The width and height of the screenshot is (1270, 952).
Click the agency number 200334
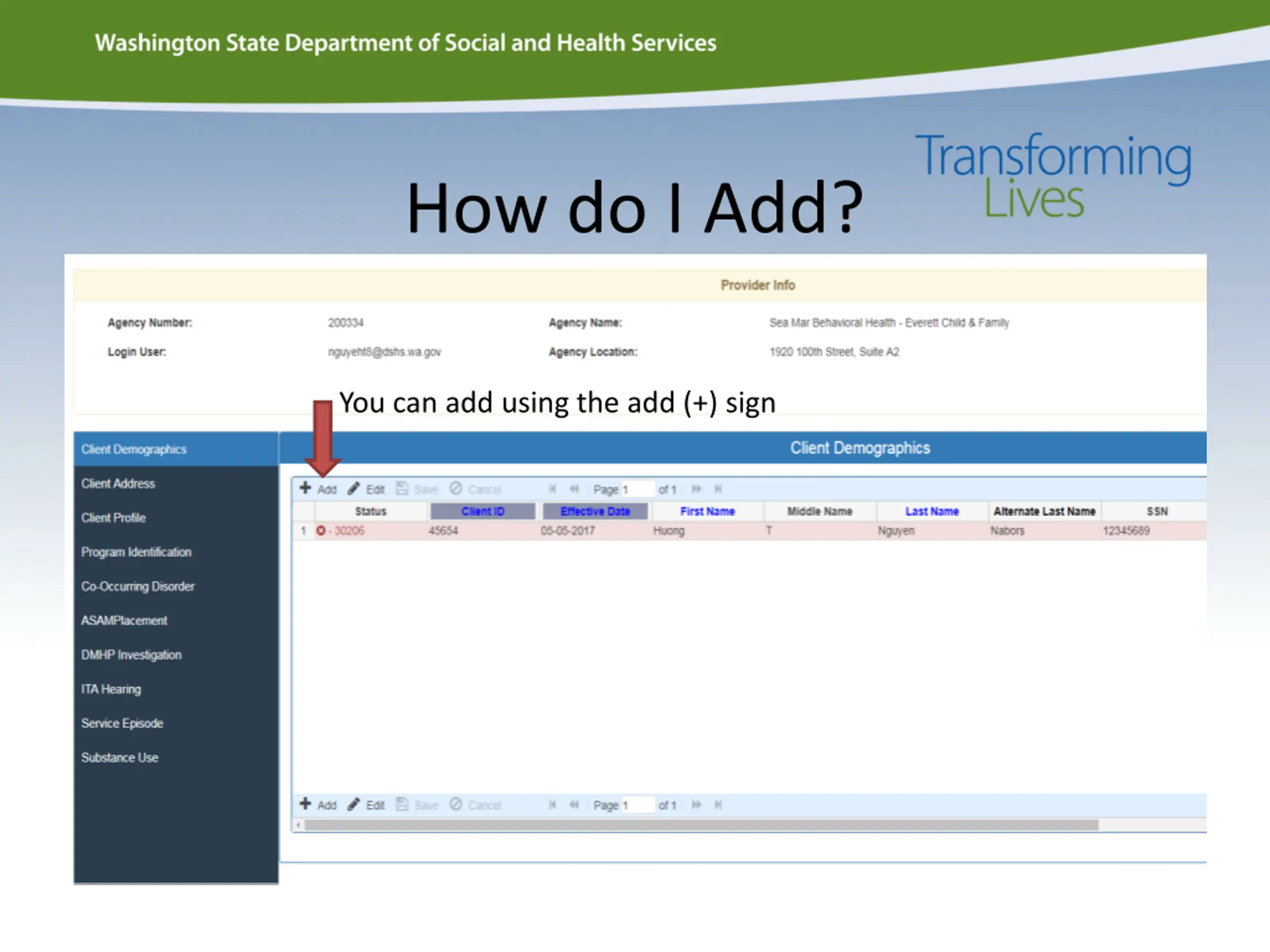coord(346,322)
